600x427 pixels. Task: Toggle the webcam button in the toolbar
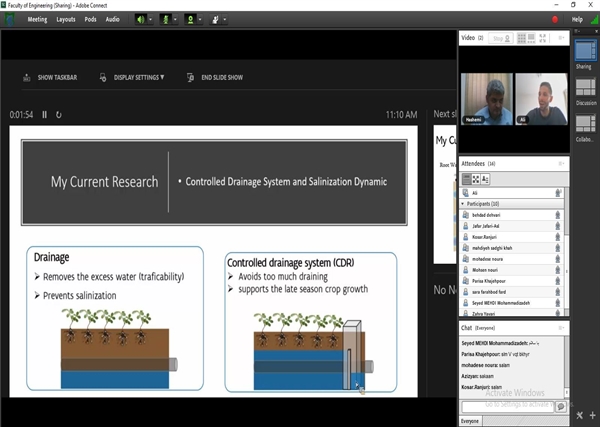click(x=190, y=19)
